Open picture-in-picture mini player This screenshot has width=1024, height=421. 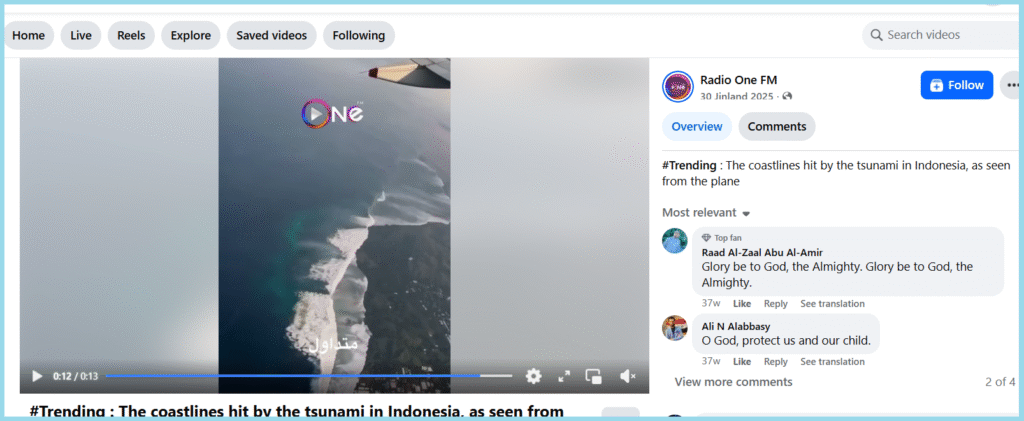coord(594,376)
